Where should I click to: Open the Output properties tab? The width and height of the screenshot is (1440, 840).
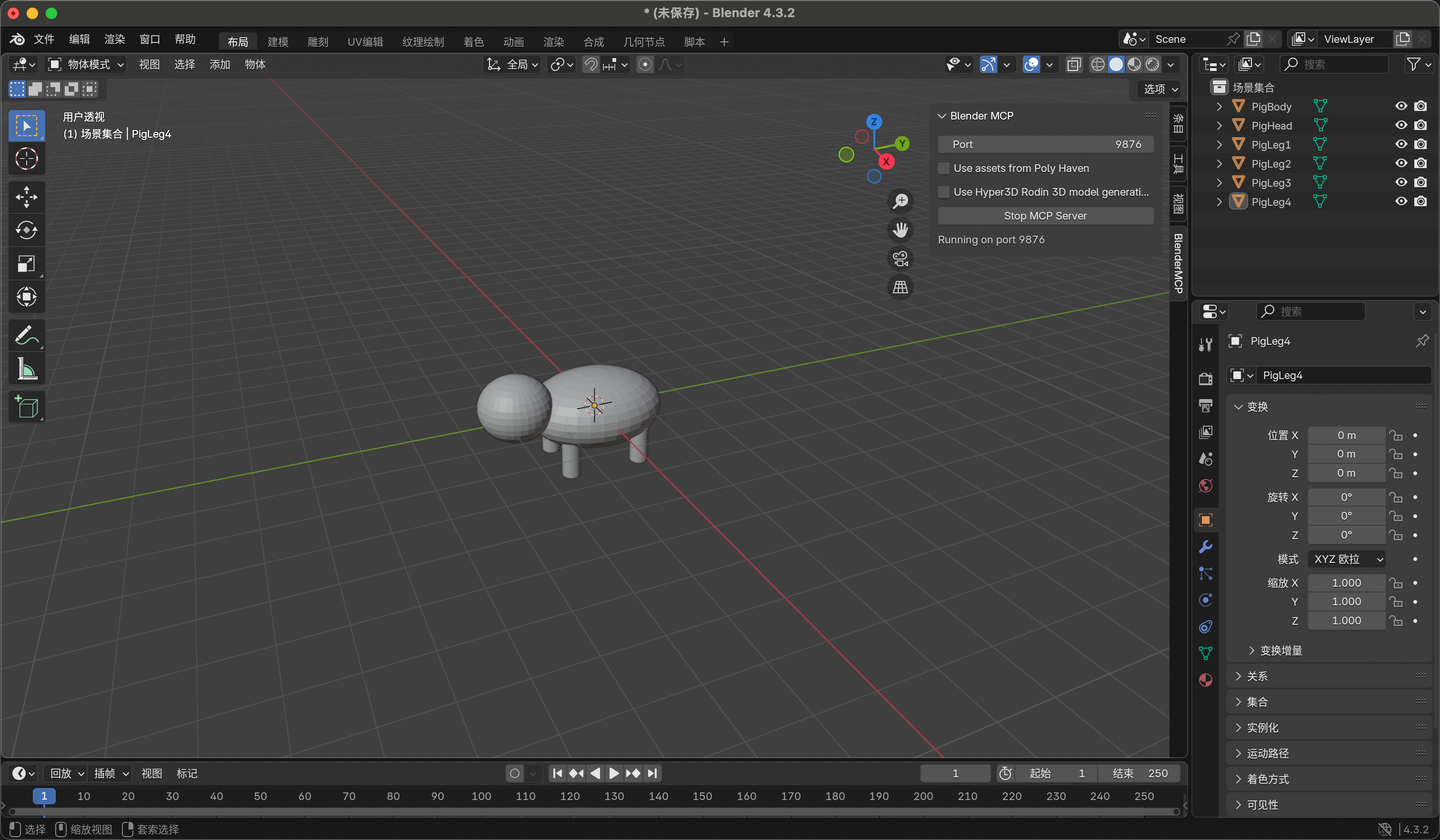1206,406
